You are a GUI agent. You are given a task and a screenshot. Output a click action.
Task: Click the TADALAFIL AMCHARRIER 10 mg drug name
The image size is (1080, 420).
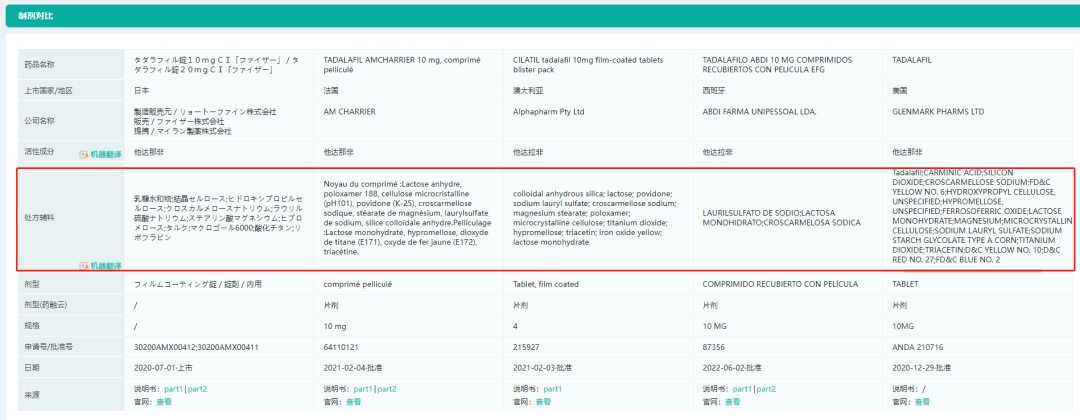(x=402, y=65)
